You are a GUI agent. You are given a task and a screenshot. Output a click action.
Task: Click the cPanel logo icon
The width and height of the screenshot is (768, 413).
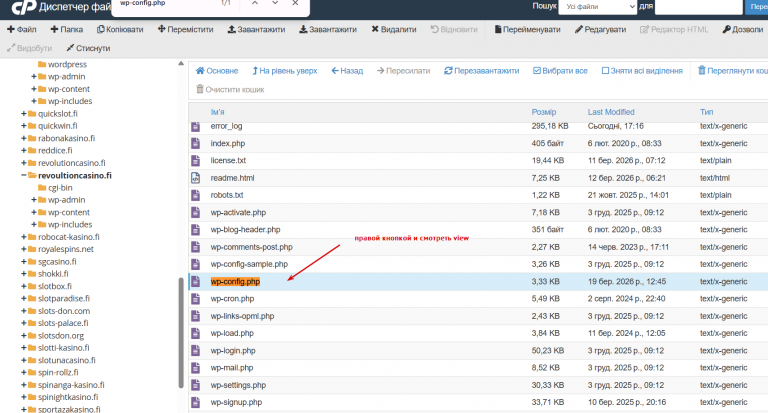point(24,7)
